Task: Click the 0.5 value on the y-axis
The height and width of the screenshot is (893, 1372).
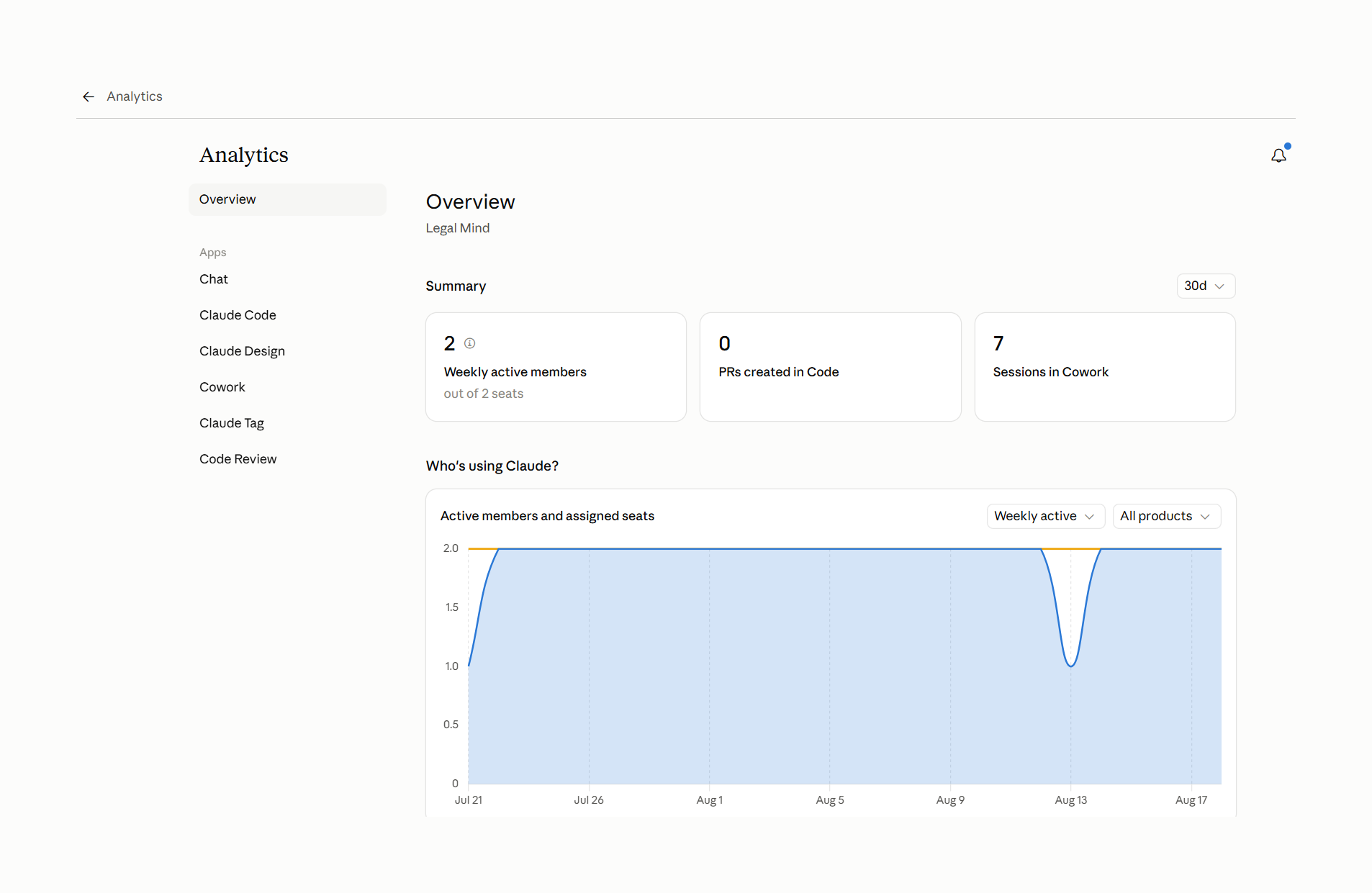Action: [x=451, y=725]
